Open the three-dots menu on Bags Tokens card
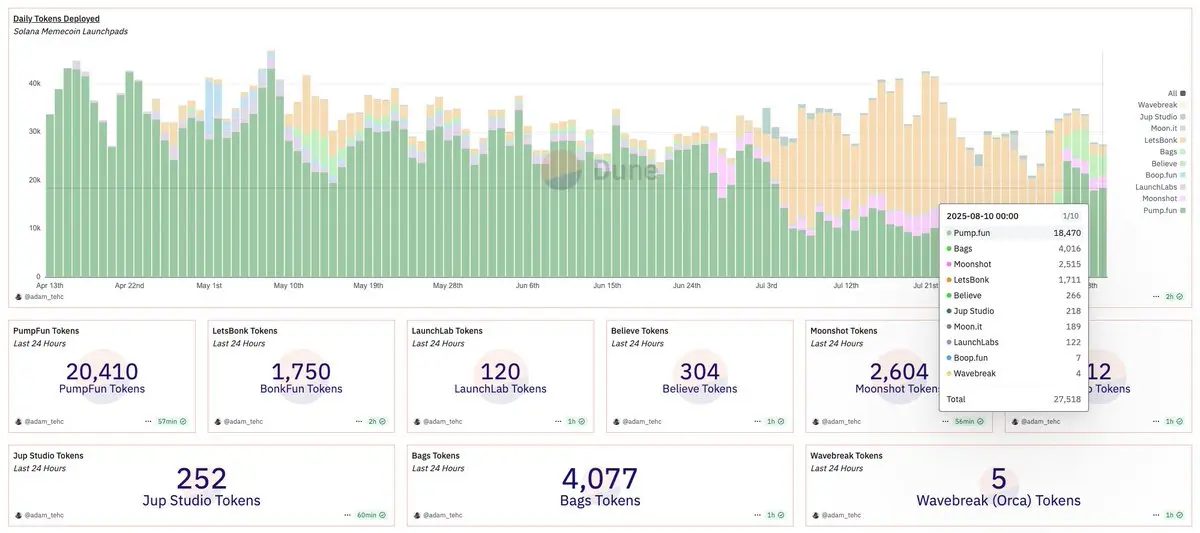The height and width of the screenshot is (533, 1200). (756, 515)
